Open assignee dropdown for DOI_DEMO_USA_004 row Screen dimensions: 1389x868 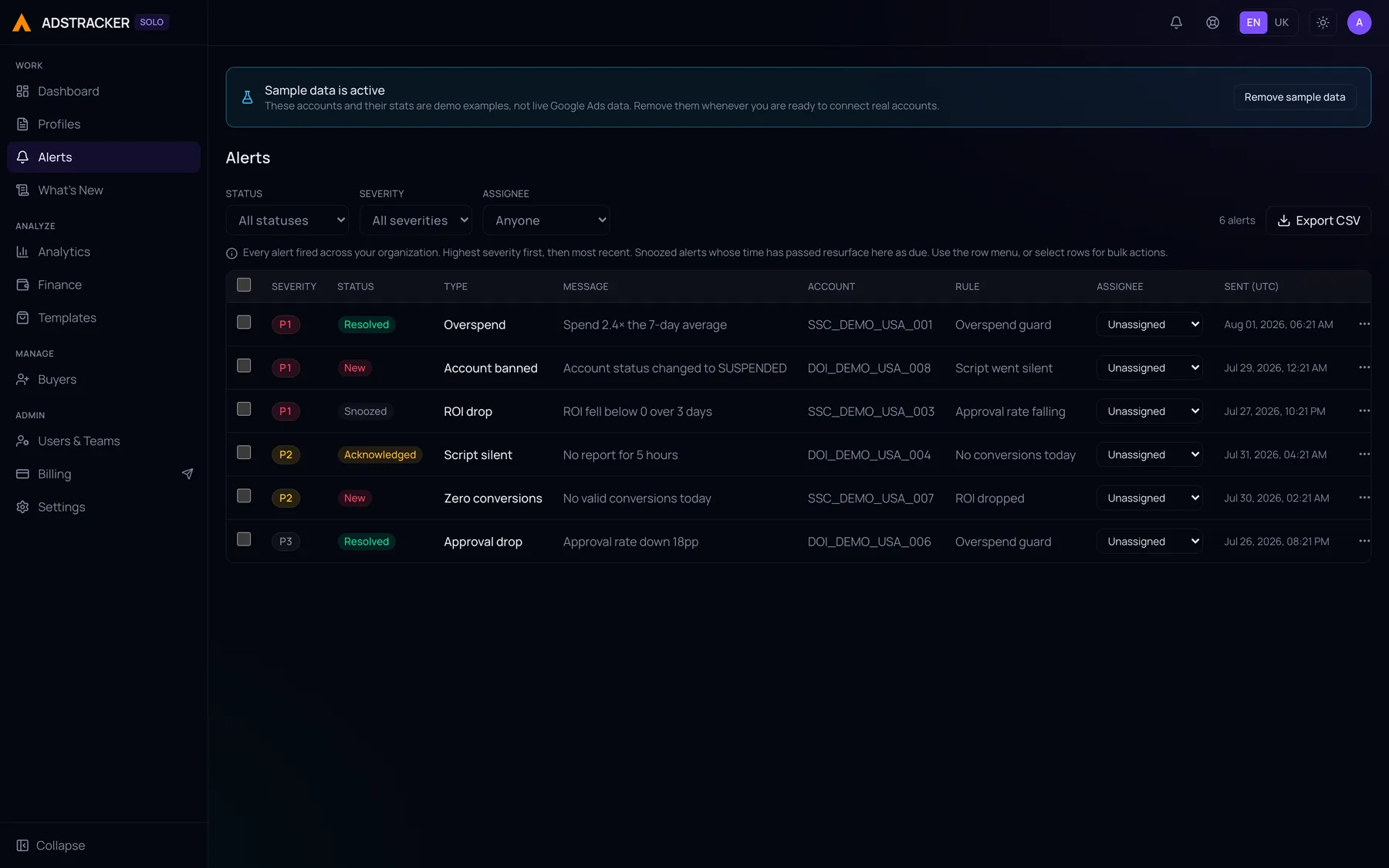[x=1150, y=454]
